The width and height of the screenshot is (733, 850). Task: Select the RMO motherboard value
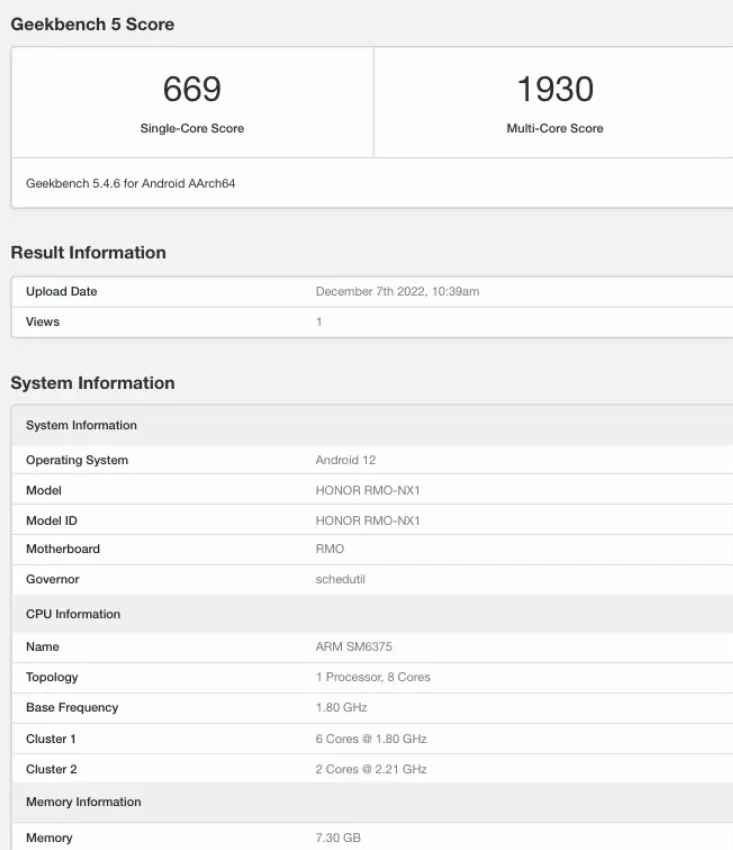pyautogui.click(x=330, y=549)
